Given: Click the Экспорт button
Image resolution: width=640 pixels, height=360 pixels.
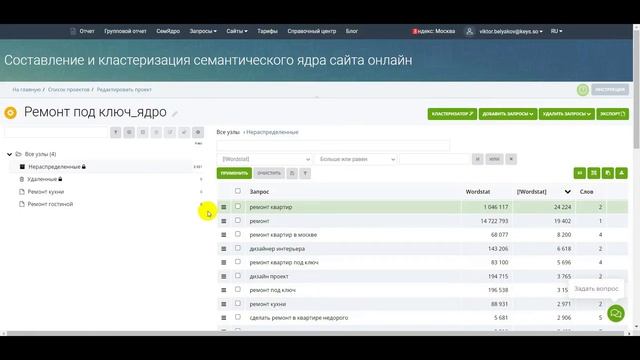Looking at the screenshot, I should point(612,114).
